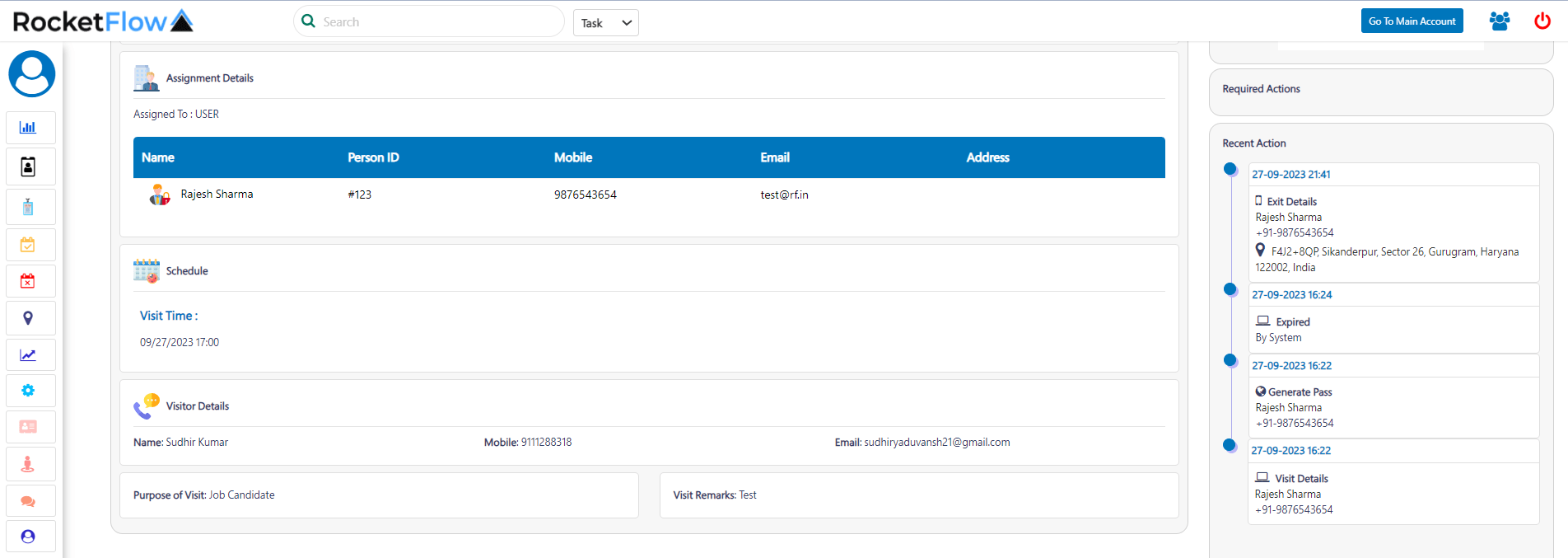This screenshot has width=1568, height=558.
Task: Open the purple user circle sidebar icon
Action: (x=28, y=537)
